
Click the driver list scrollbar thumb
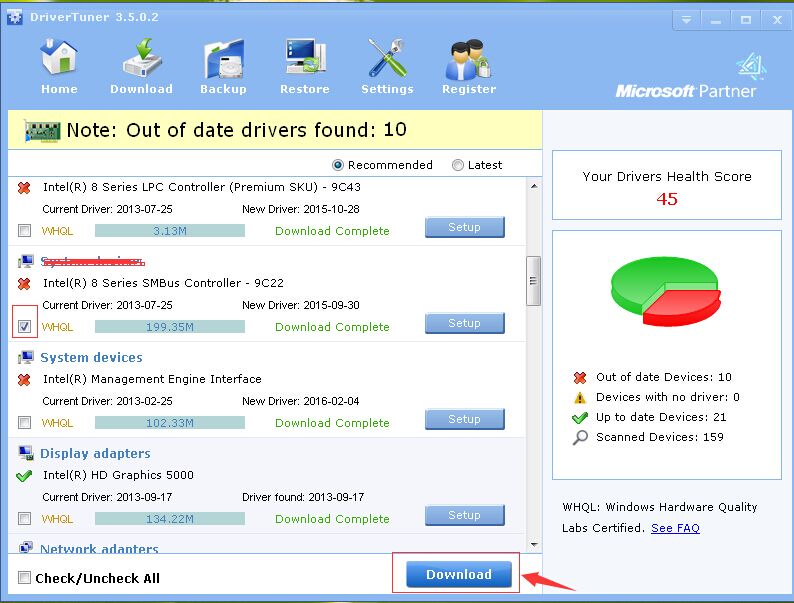coord(534,281)
